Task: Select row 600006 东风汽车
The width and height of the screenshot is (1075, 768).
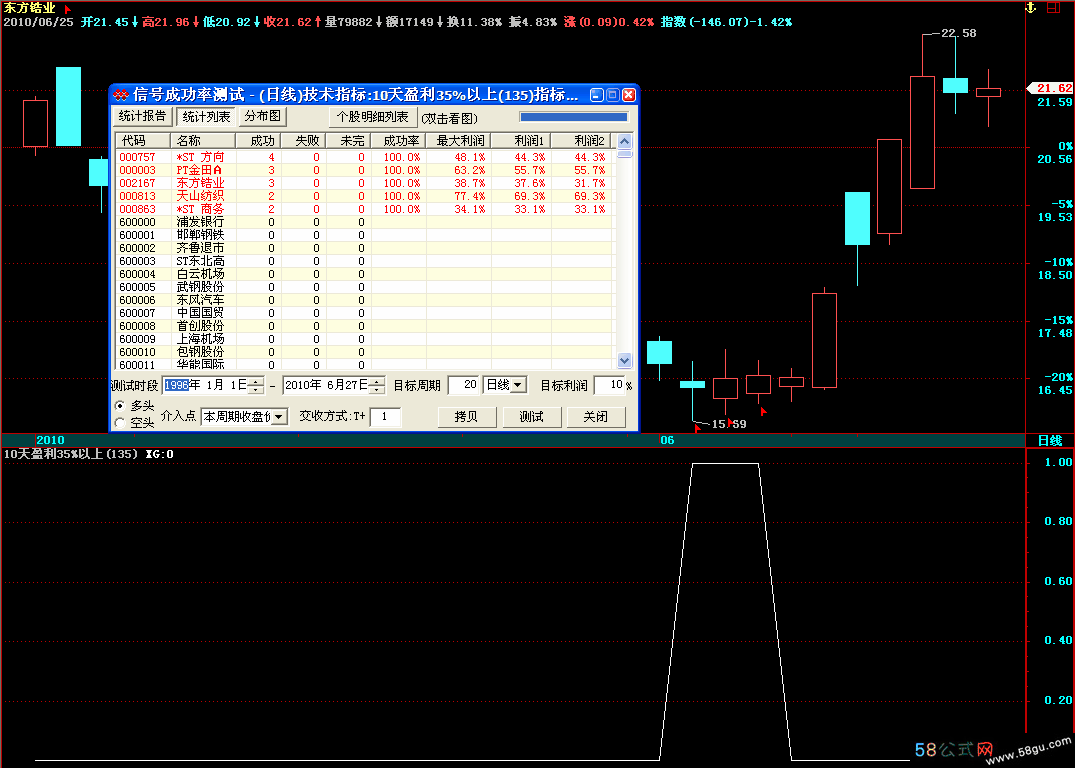Action: [x=365, y=300]
